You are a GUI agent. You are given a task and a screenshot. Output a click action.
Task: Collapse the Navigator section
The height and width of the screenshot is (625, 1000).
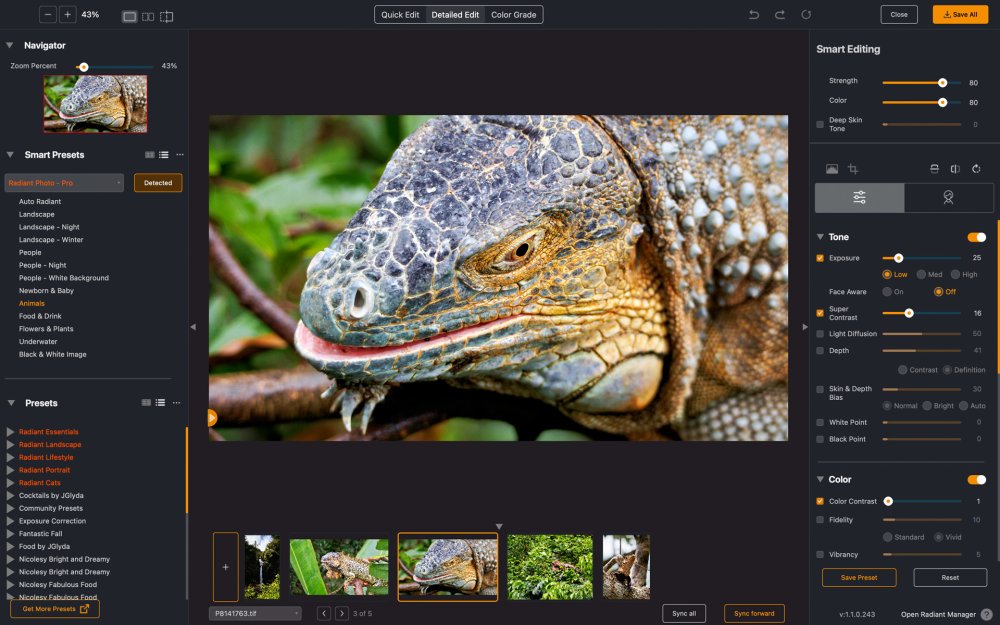(x=10, y=45)
